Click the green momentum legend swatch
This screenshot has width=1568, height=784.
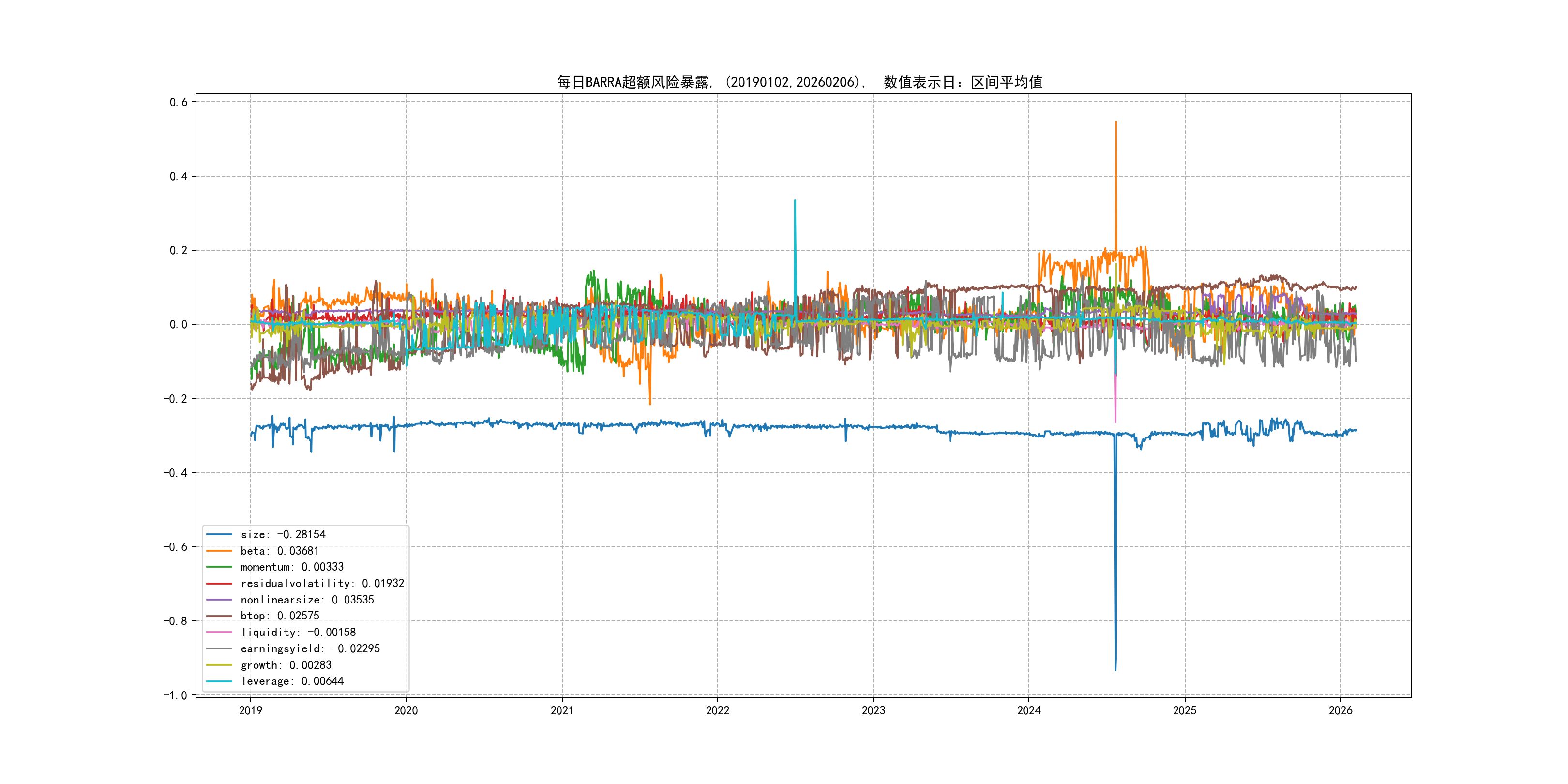[219, 567]
